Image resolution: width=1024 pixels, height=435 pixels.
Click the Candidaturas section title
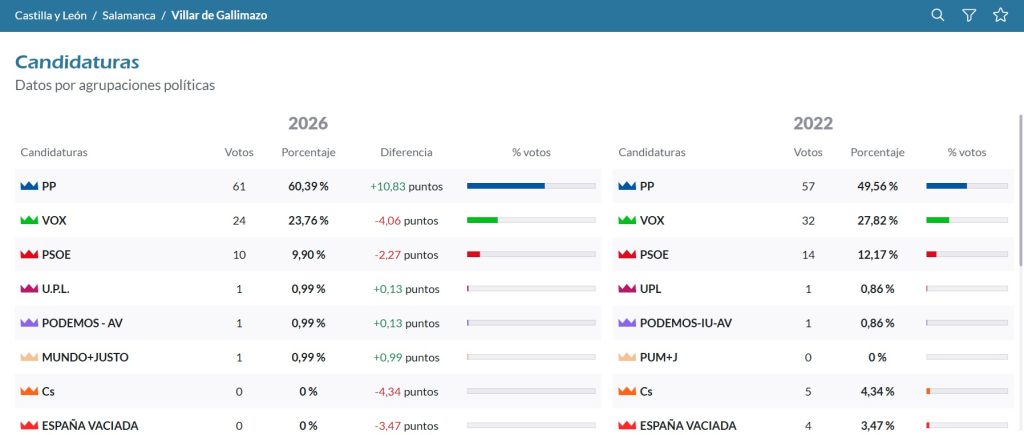tap(77, 62)
